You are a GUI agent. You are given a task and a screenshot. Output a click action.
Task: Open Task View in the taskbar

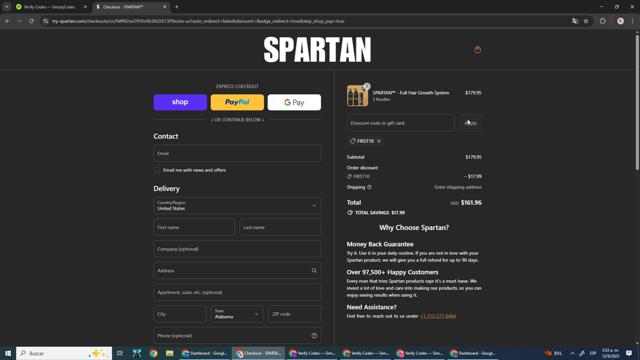[x=120, y=353]
